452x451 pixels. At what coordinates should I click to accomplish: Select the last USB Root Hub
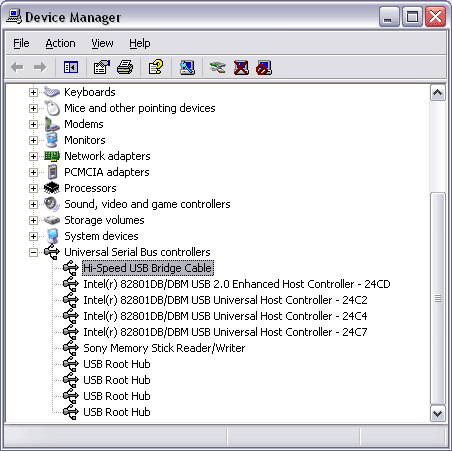click(x=117, y=412)
